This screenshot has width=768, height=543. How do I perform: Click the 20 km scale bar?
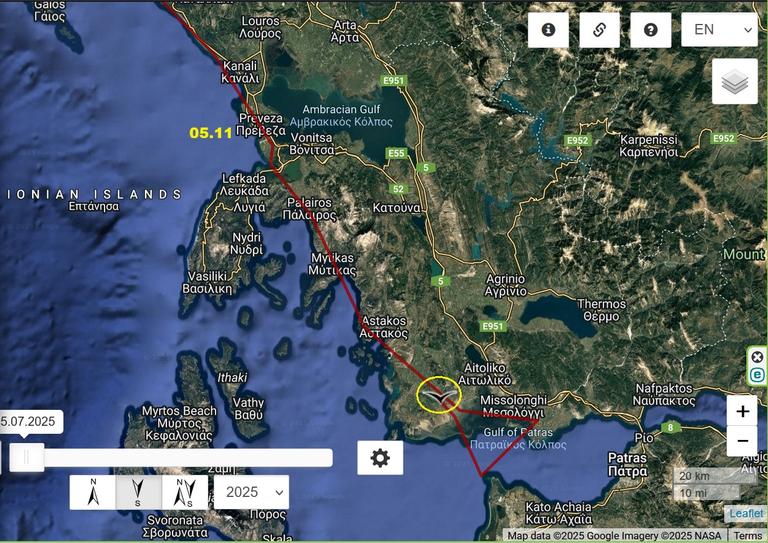714,475
